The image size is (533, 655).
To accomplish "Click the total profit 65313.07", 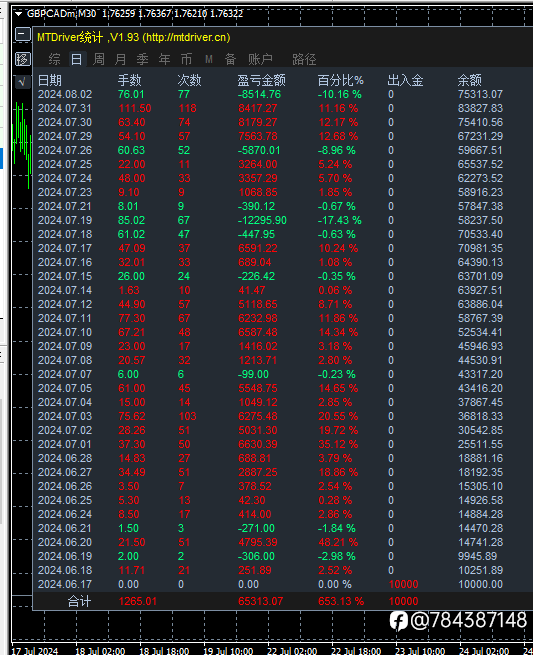I will tap(261, 602).
